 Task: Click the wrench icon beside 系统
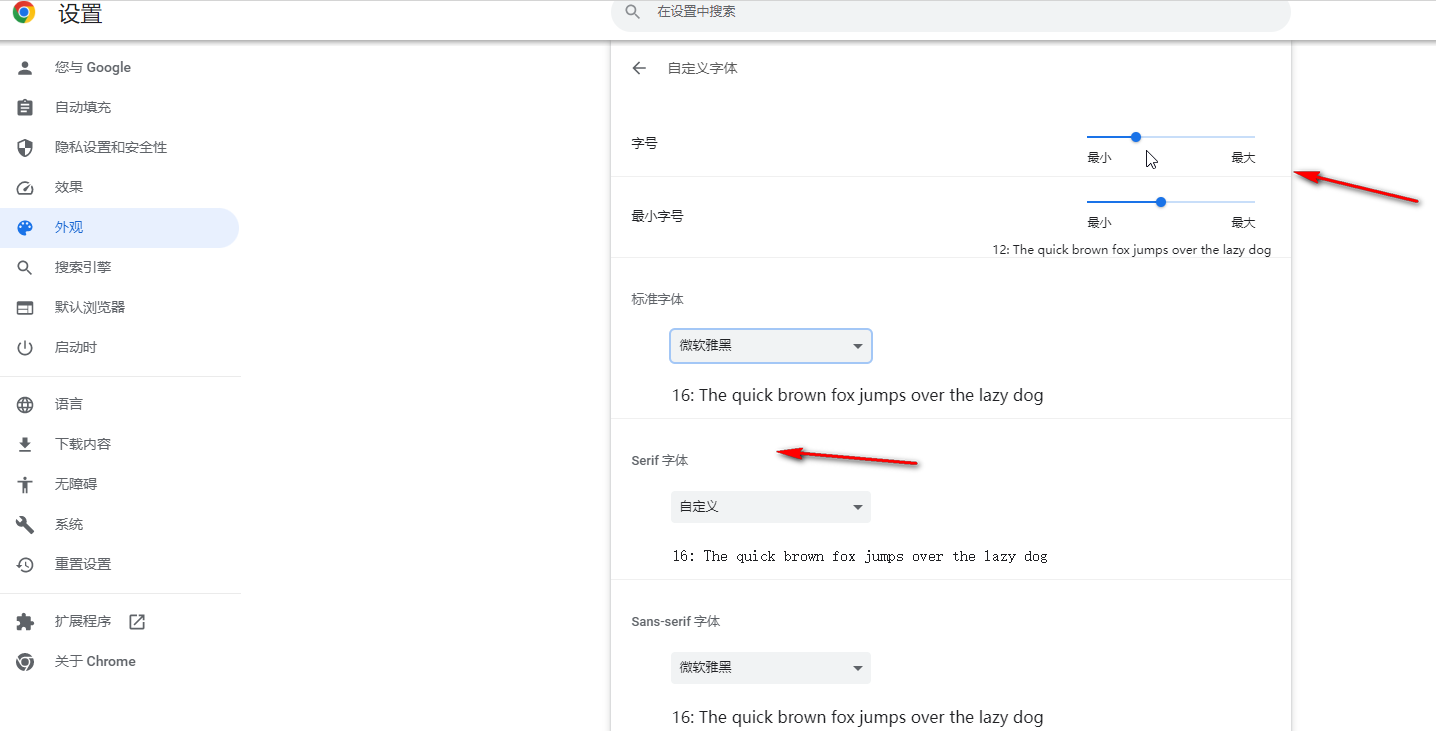pyautogui.click(x=25, y=525)
